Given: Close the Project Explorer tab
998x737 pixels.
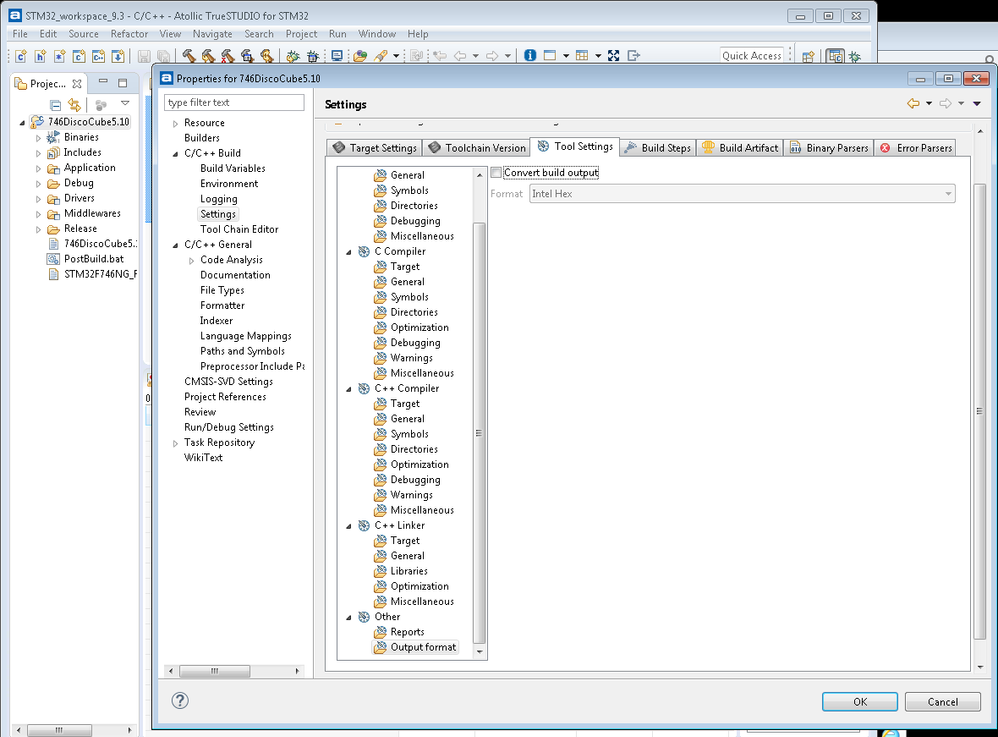Looking at the screenshot, I should point(77,83).
